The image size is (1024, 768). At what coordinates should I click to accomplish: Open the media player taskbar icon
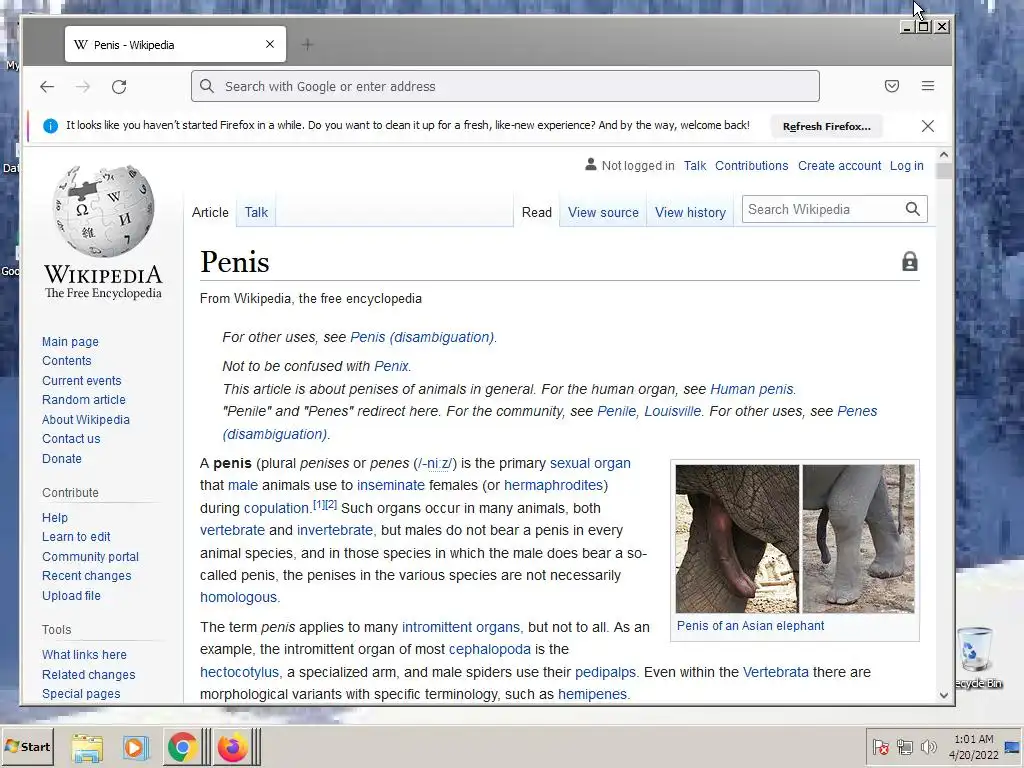coord(135,748)
